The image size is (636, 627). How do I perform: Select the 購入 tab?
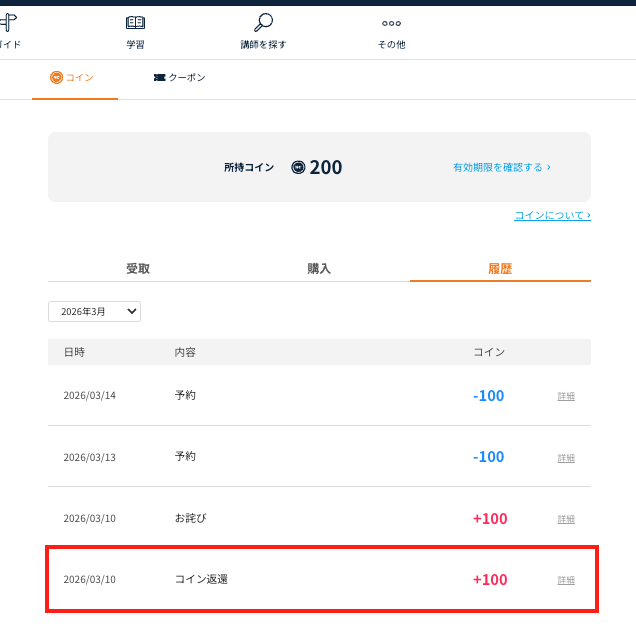coord(319,268)
